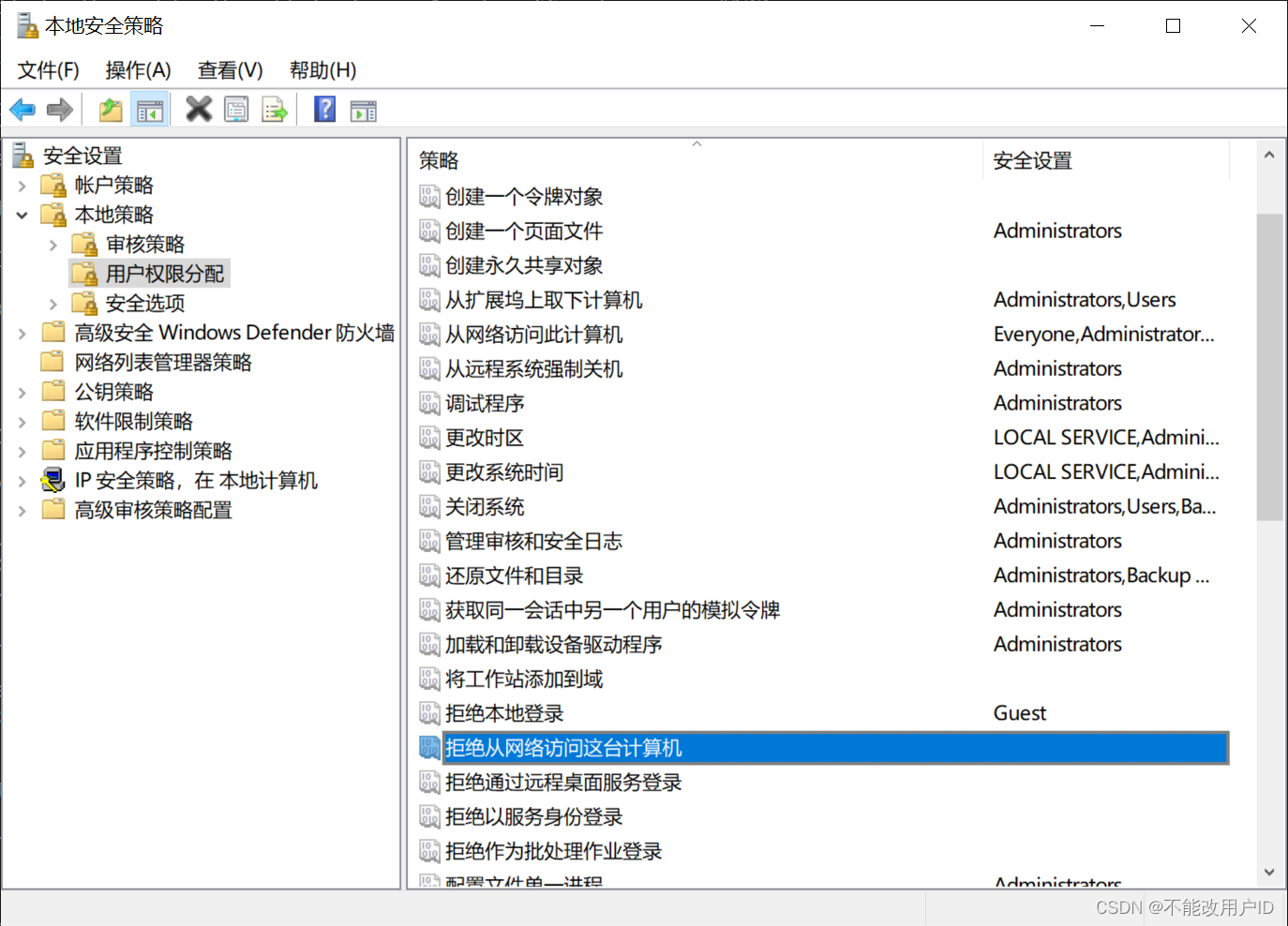Click the Up one level toolbar icon
Viewport: 1288px width, 926px height.
coord(111,111)
